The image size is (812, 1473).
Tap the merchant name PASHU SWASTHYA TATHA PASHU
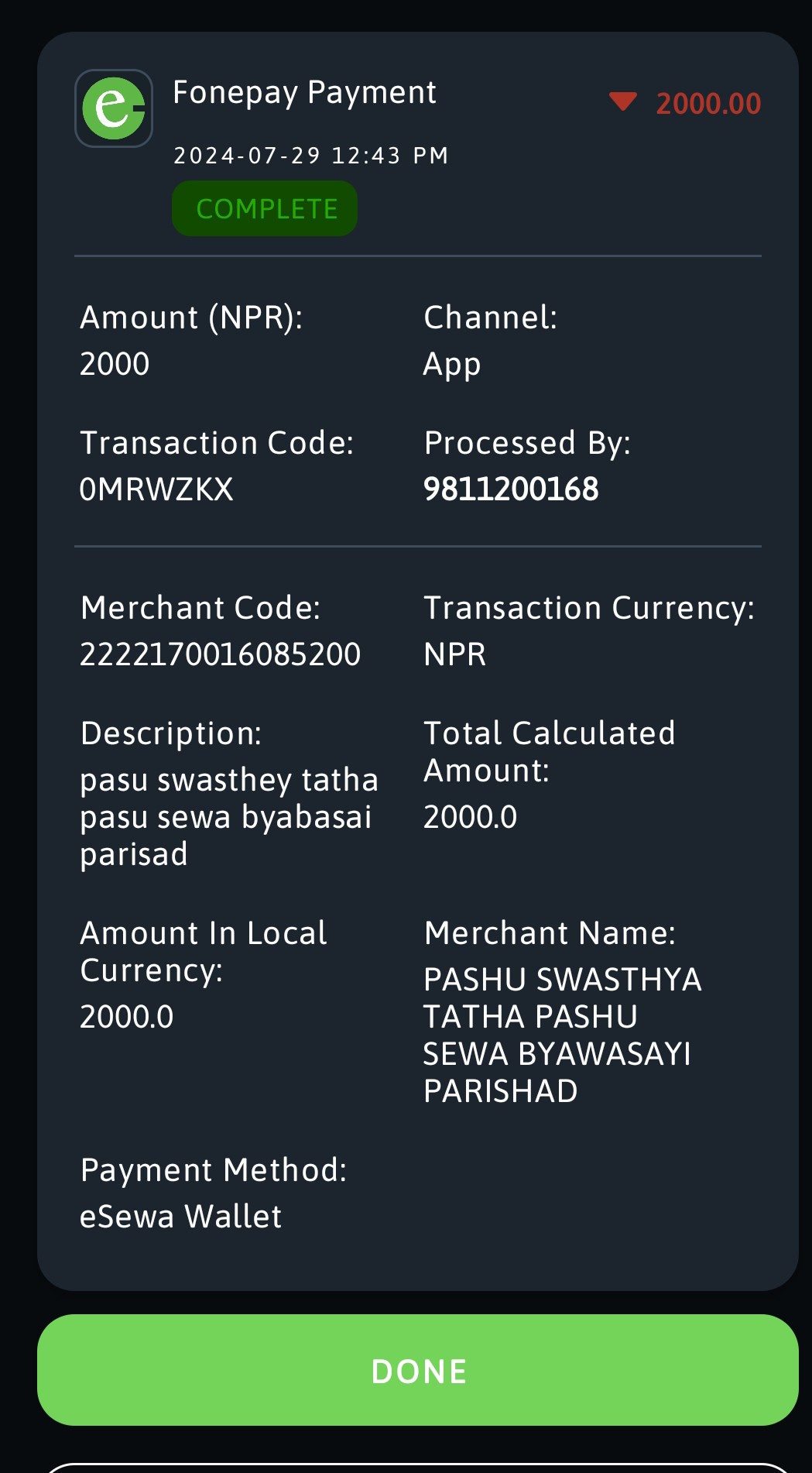(x=563, y=998)
